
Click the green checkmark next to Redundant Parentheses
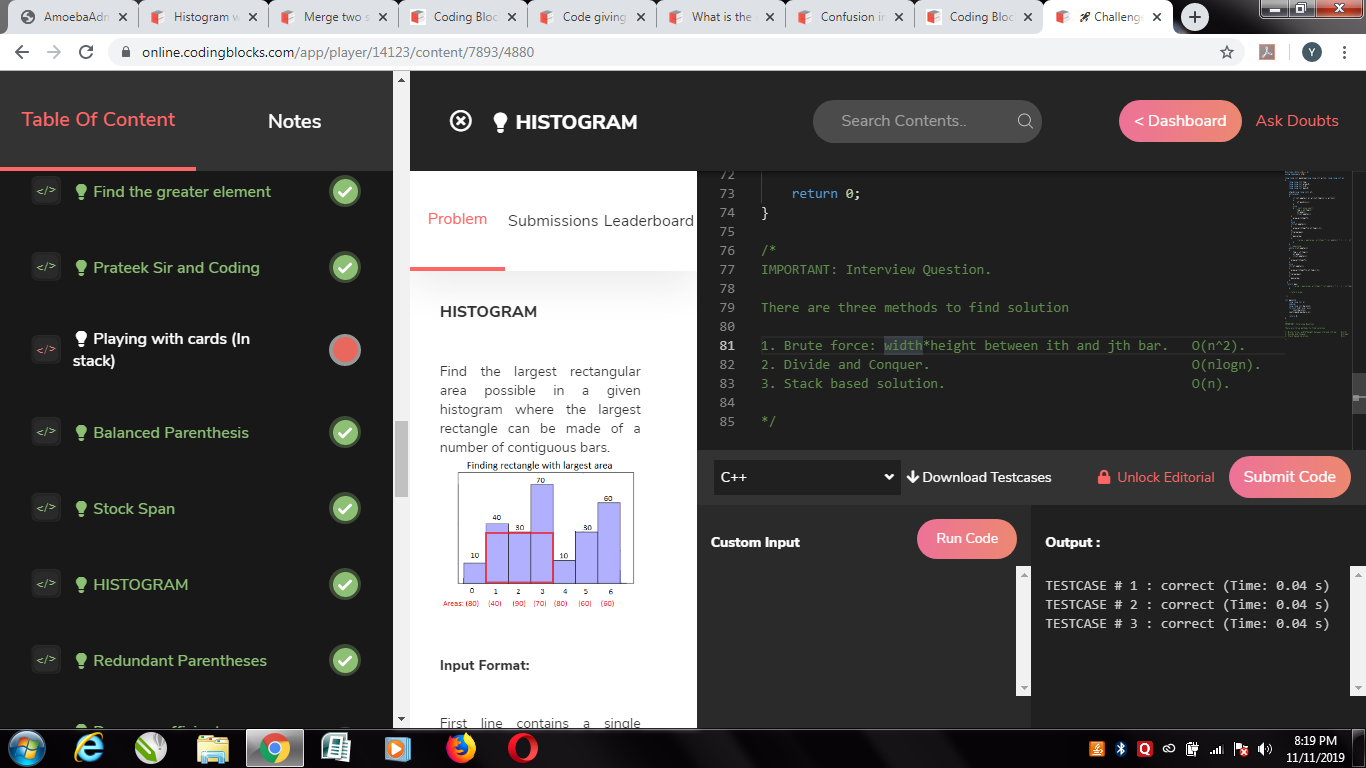click(x=344, y=660)
